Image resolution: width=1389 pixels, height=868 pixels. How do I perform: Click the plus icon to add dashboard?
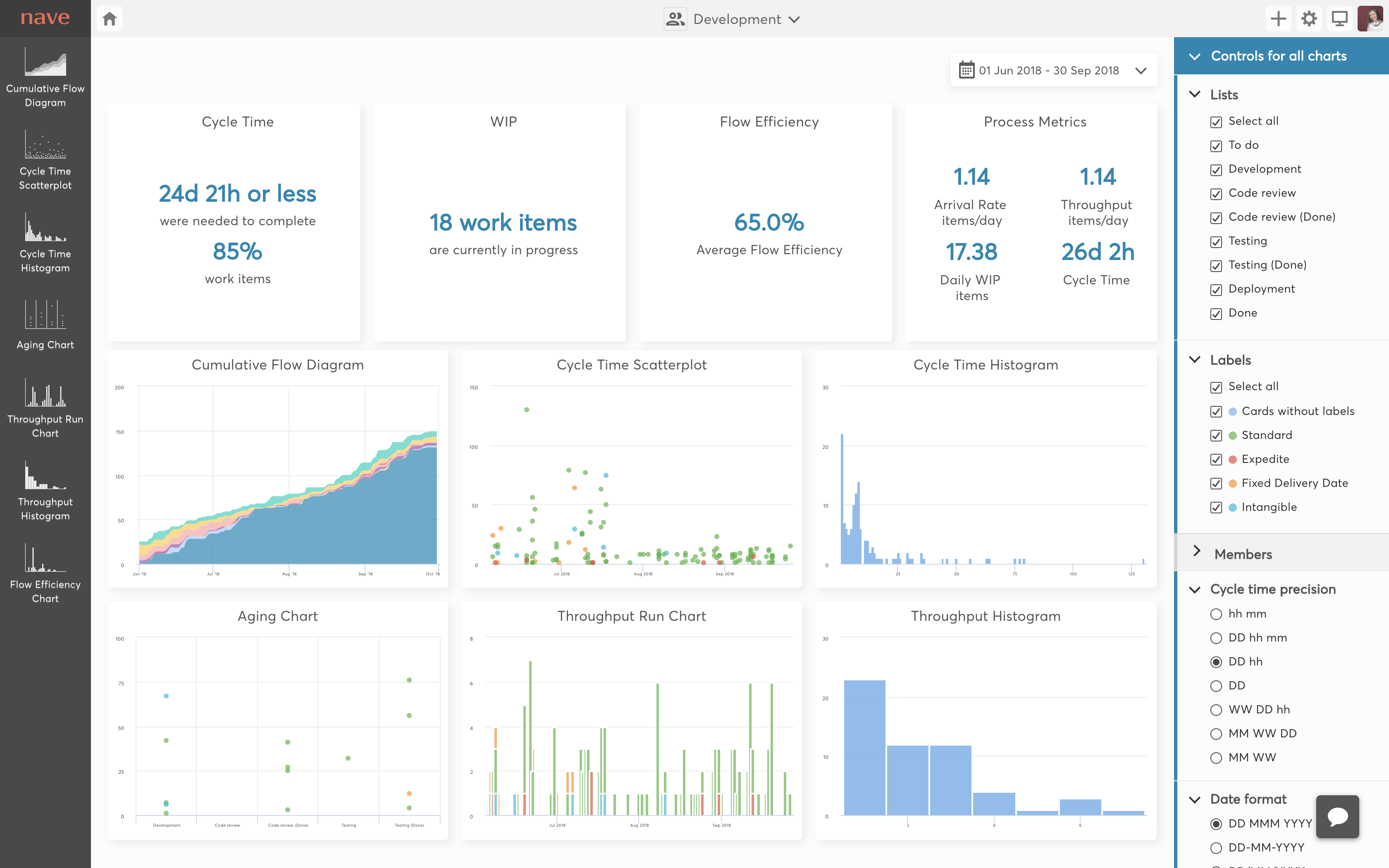(x=1278, y=19)
